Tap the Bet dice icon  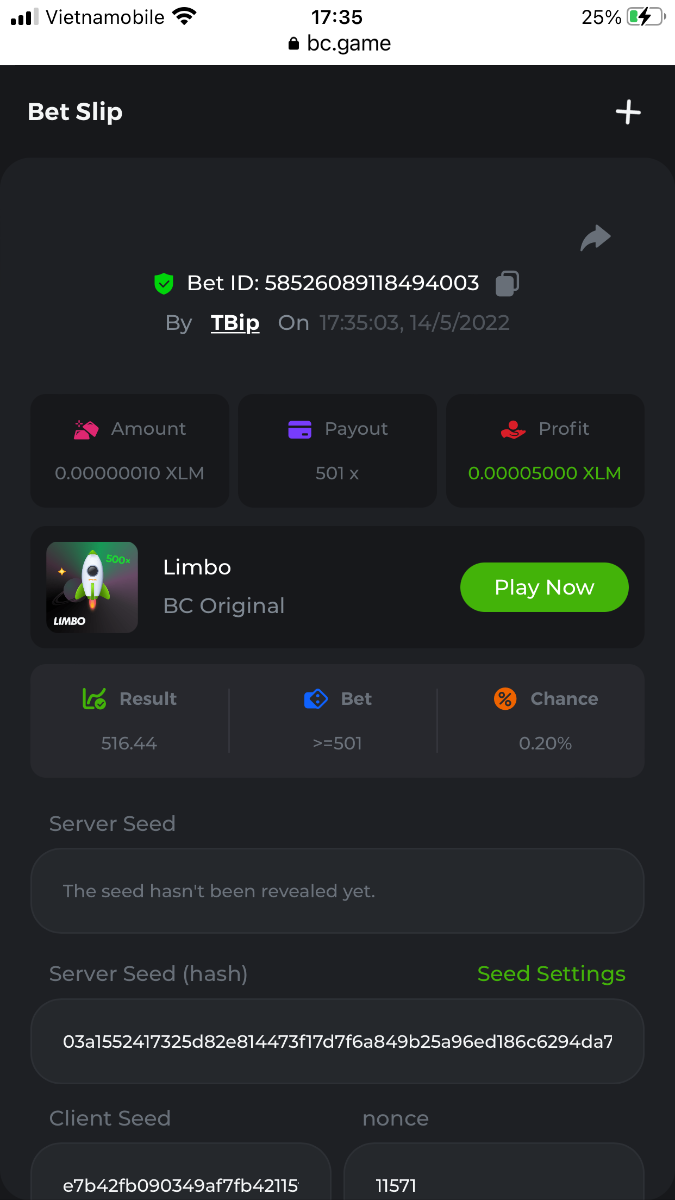click(x=315, y=699)
